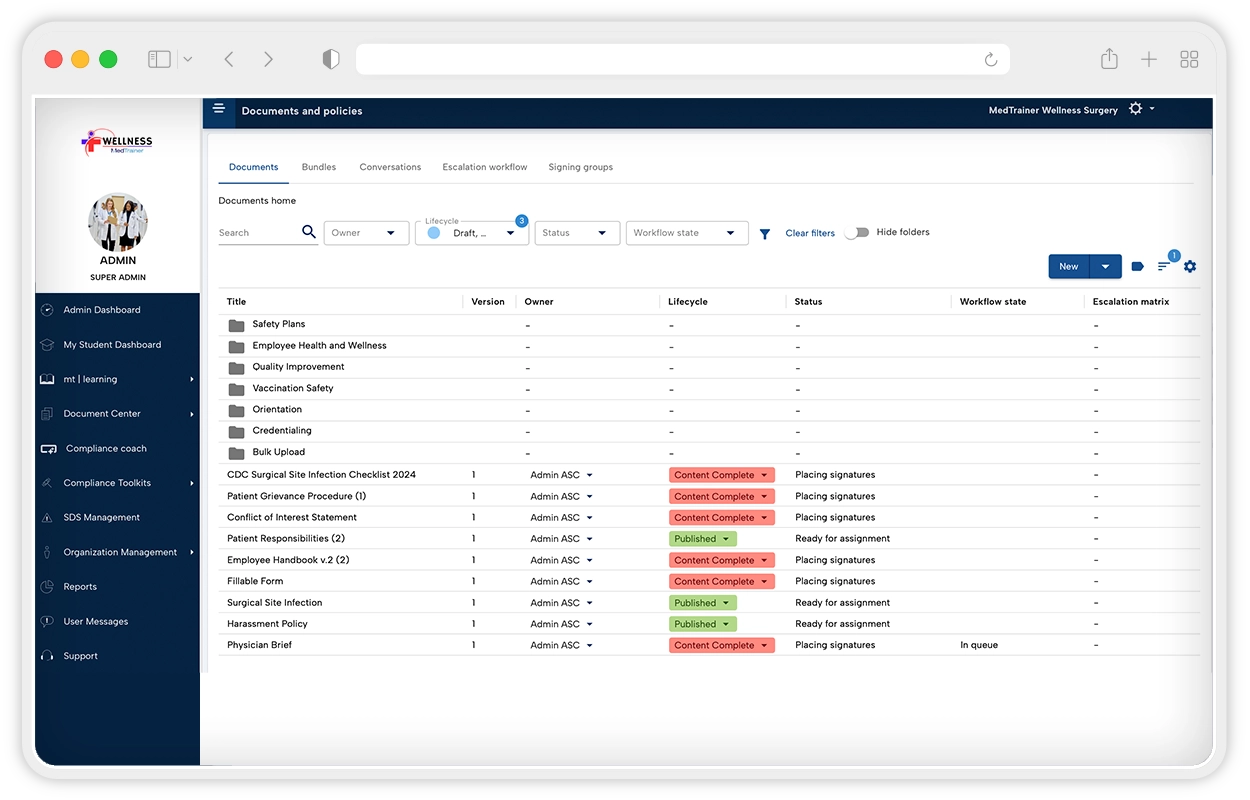Toggle the Hide folders switch

pyautogui.click(x=856, y=232)
